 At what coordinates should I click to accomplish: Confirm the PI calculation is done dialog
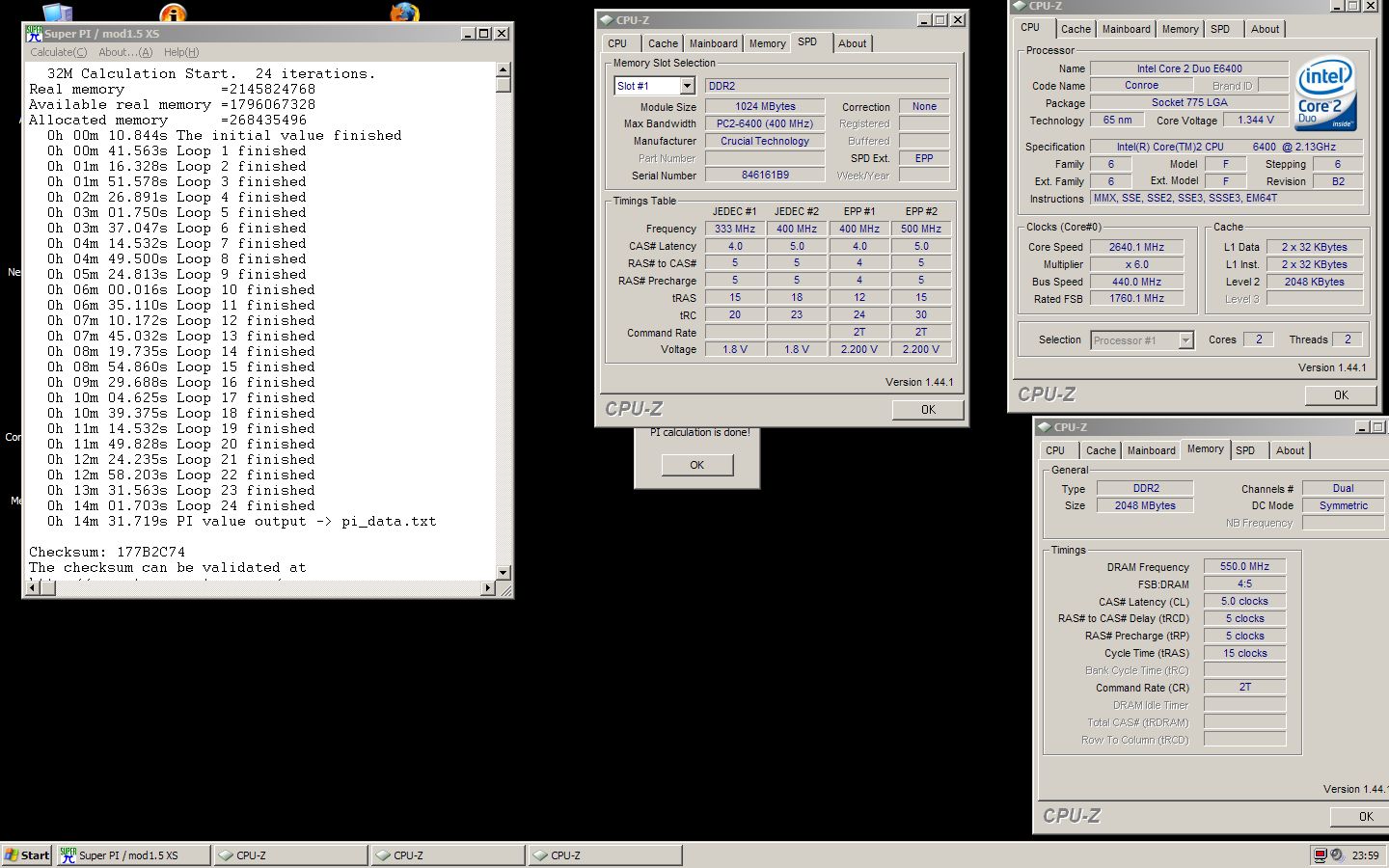(696, 465)
